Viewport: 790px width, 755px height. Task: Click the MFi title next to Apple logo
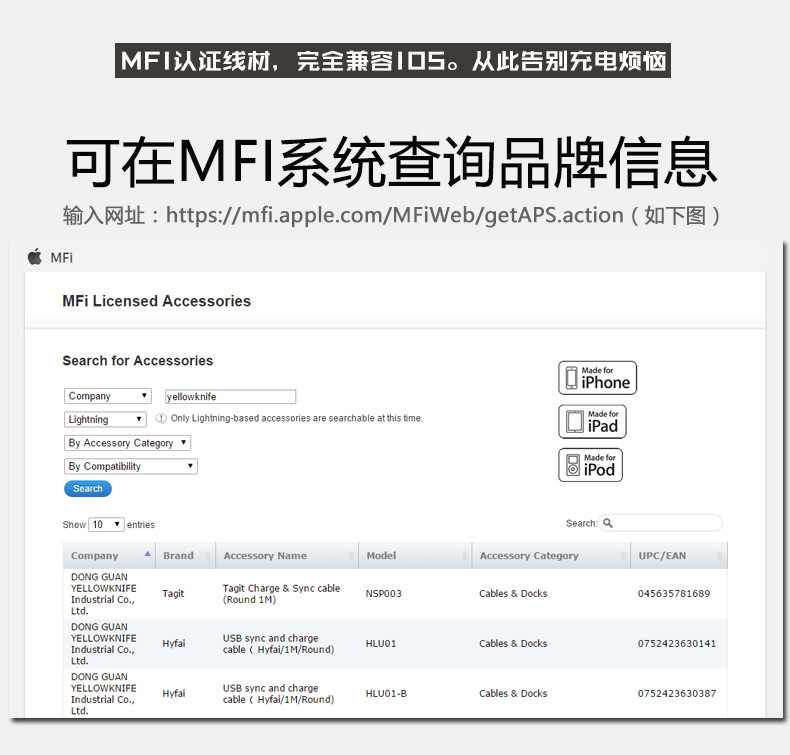(x=61, y=258)
